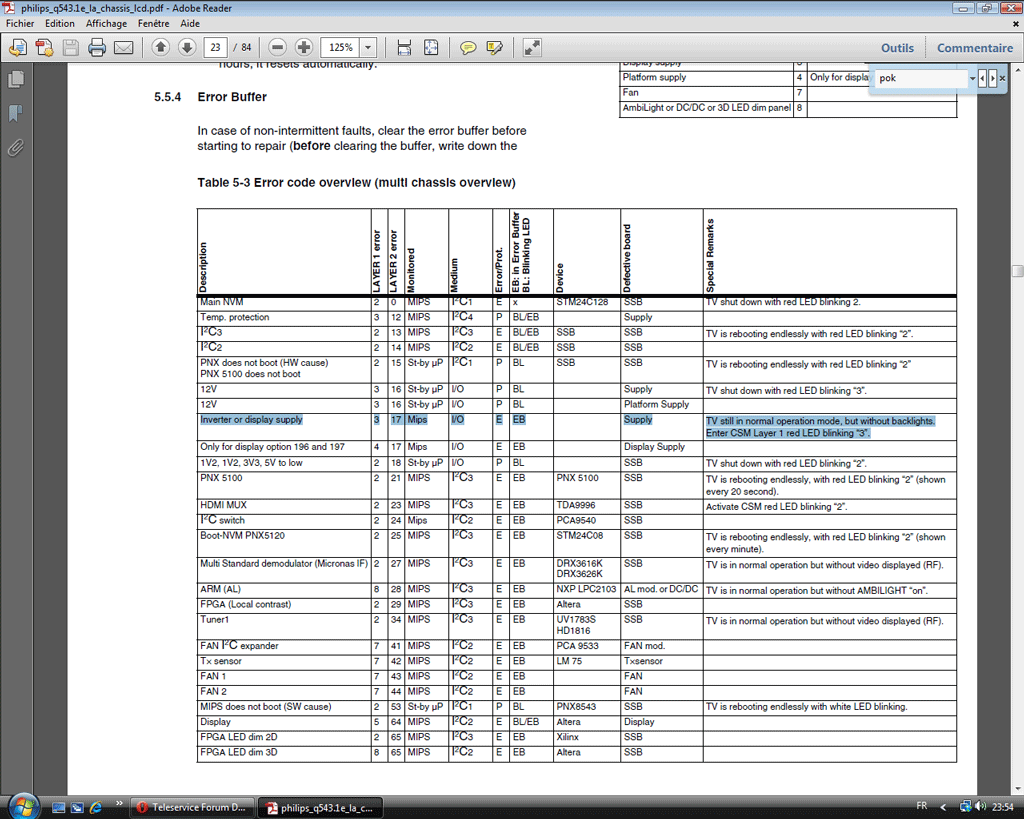Image resolution: width=1024 pixels, height=819 pixels.
Task: Switch to Teleservice Forum taskbar window
Action: (x=191, y=807)
